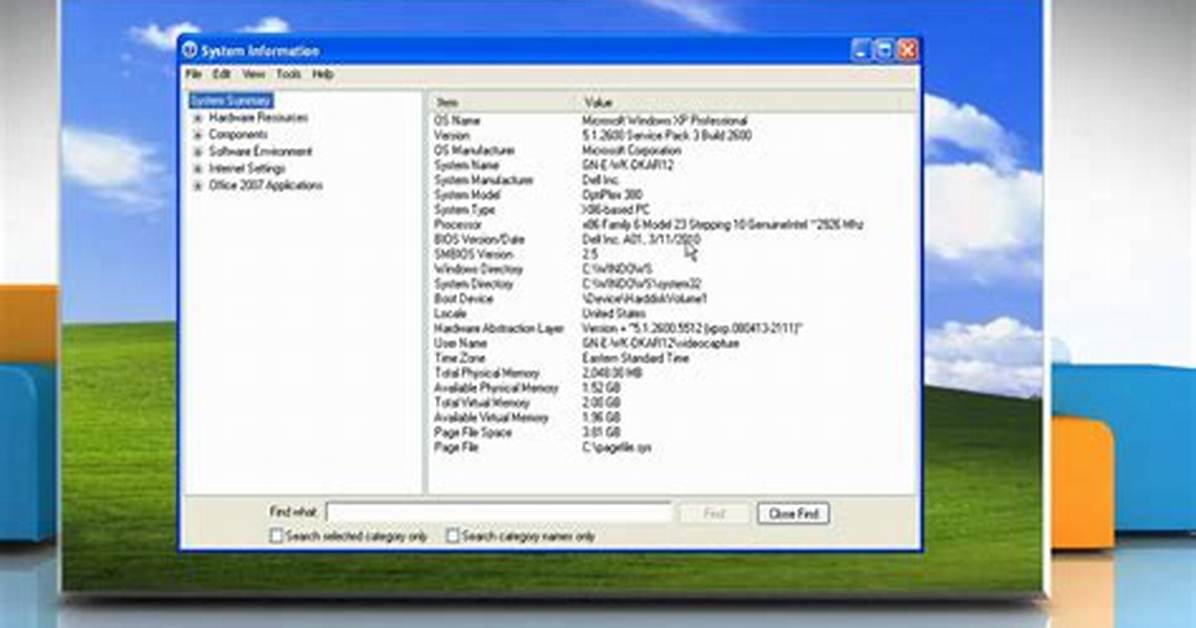This screenshot has width=1196, height=628.
Task: Click the Find what input field
Action: coord(499,513)
